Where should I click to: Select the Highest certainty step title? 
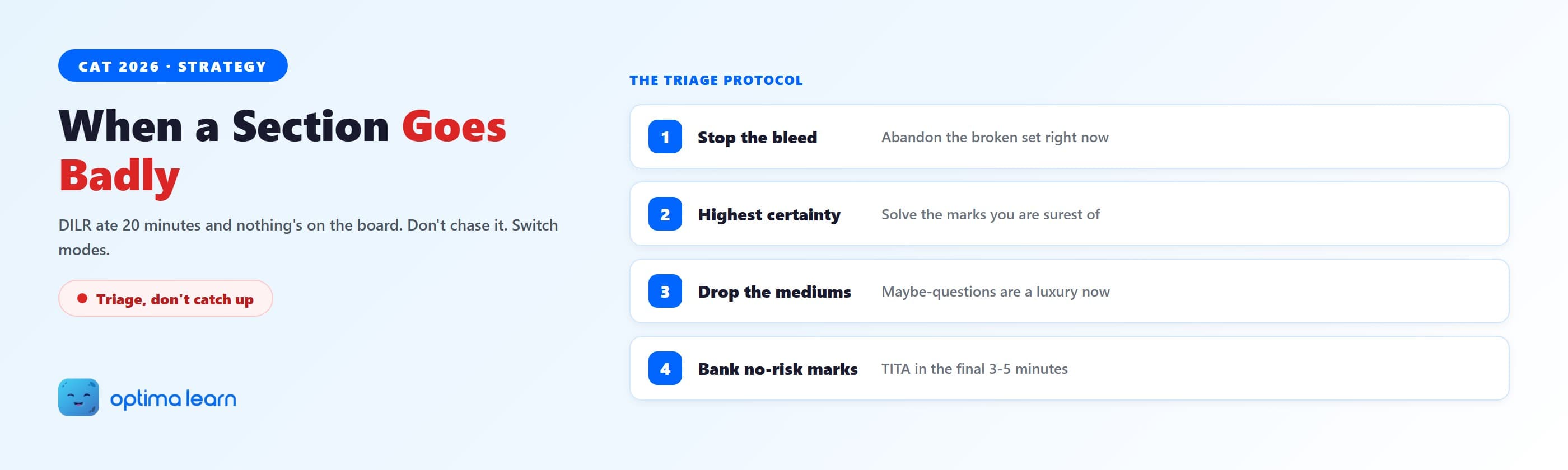[x=769, y=215]
